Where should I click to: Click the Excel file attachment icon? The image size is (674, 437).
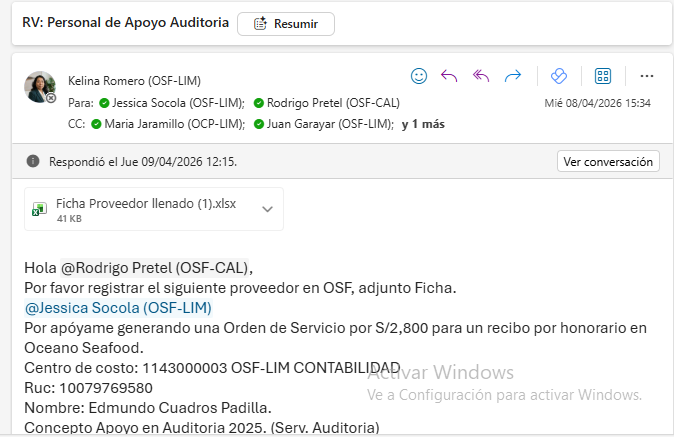[x=40, y=209]
